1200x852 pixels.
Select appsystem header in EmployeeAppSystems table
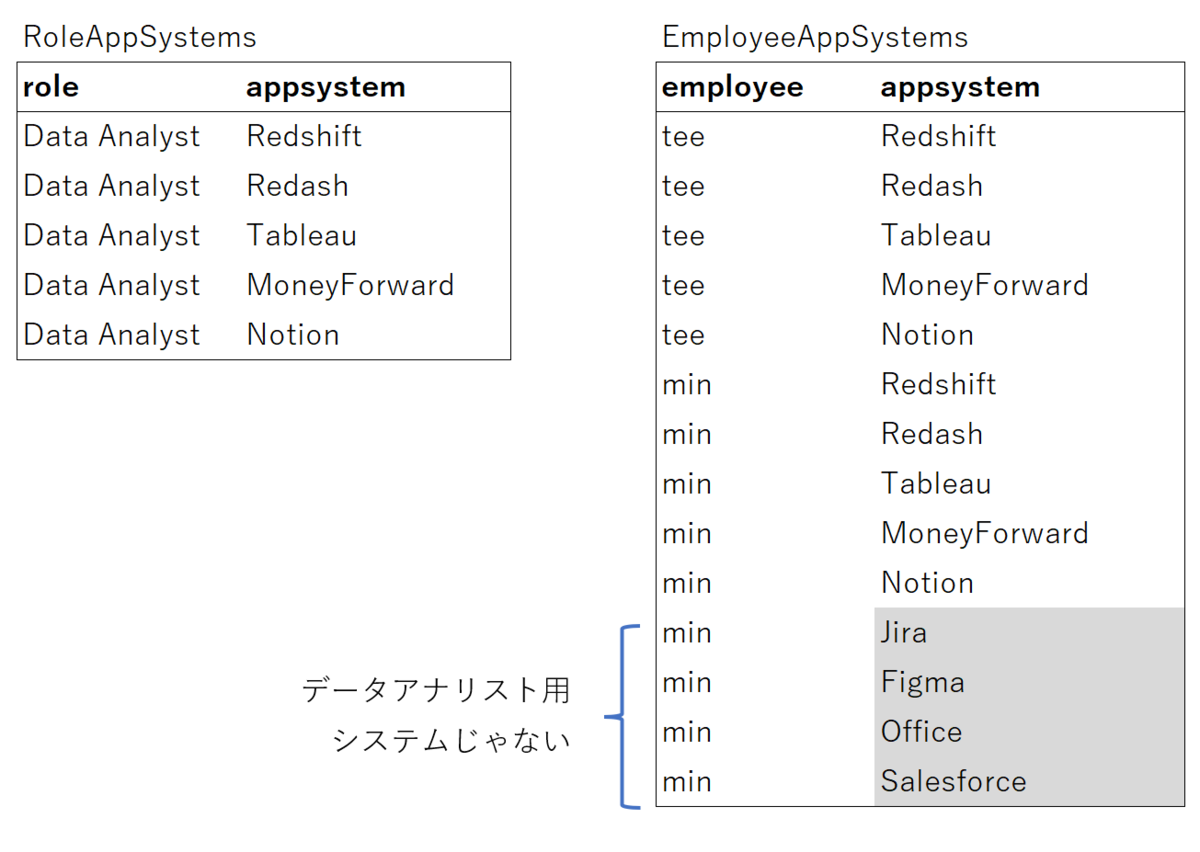[960, 87]
